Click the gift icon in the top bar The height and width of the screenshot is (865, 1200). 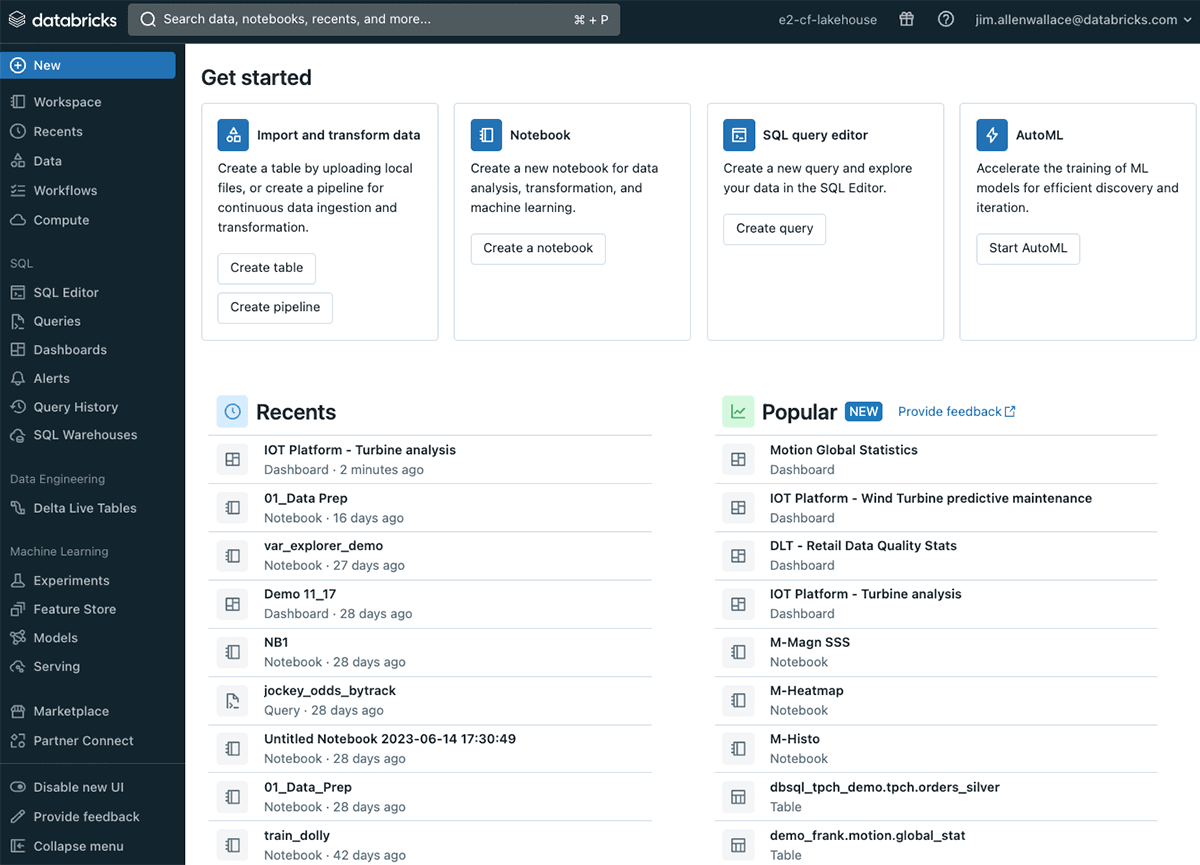[906, 19]
